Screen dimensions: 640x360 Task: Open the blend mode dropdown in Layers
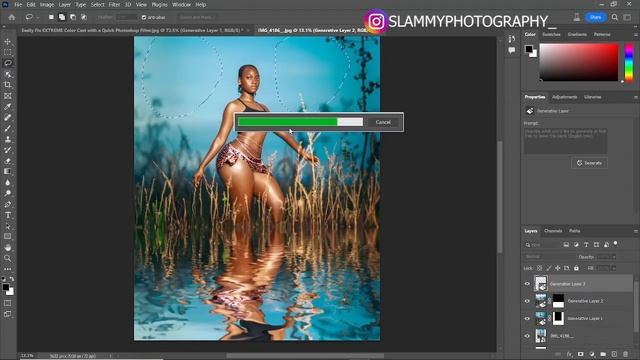point(548,257)
